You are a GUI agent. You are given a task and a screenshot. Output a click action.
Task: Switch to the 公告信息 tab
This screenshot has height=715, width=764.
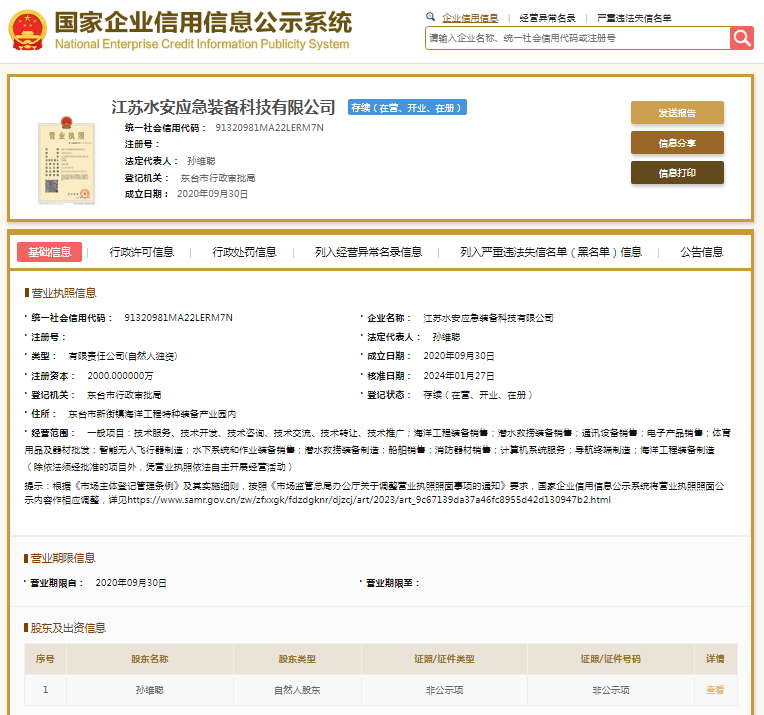pos(701,252)
